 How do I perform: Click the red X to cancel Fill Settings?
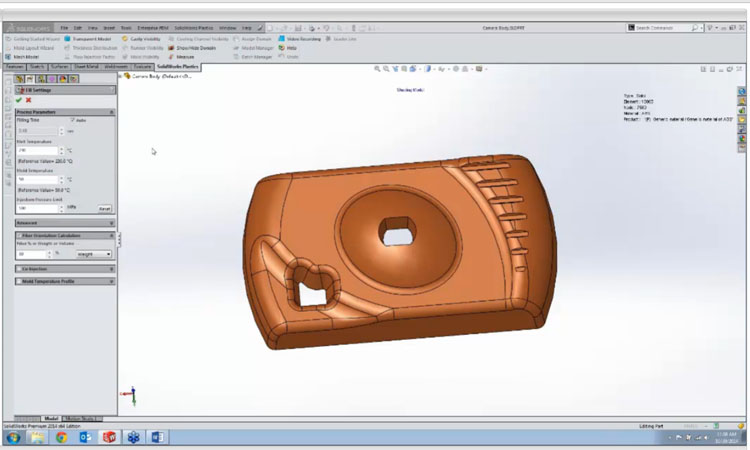point(28,100)
